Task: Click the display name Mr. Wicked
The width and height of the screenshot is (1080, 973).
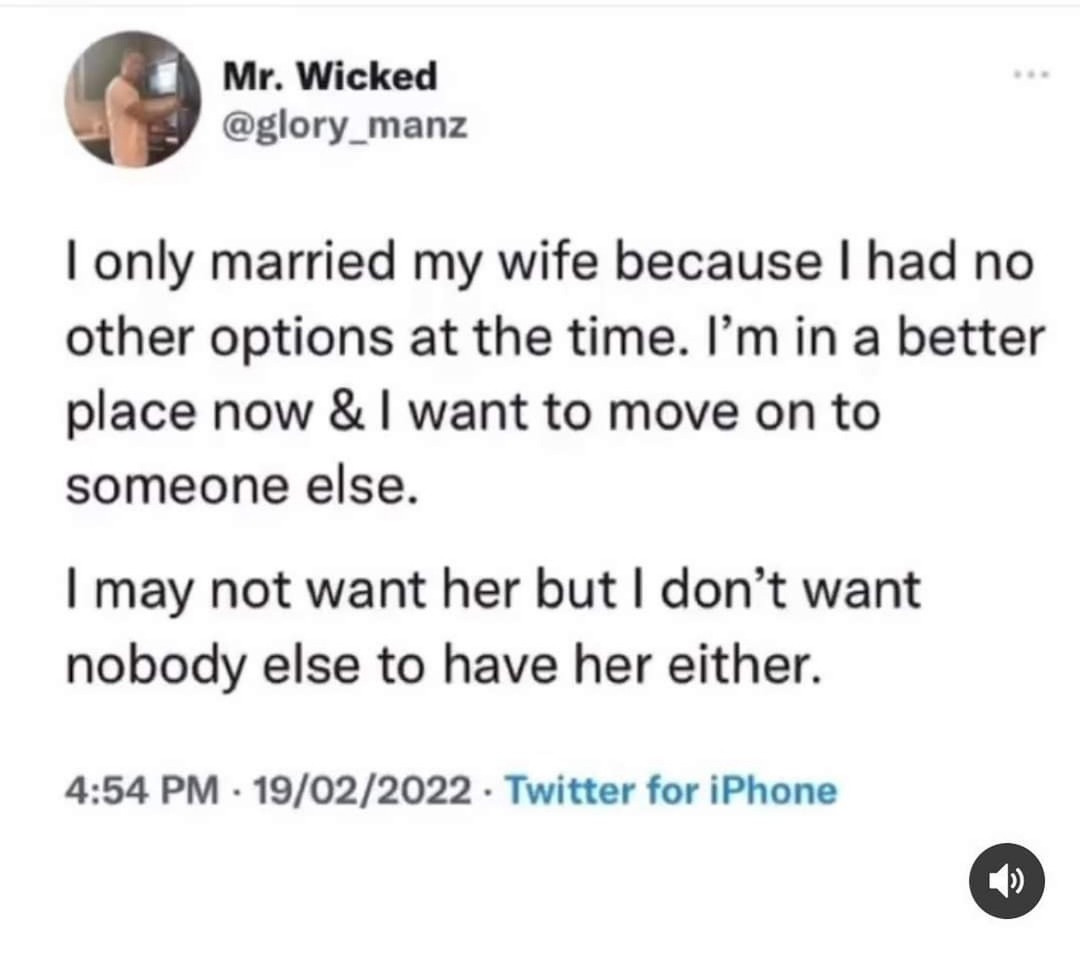Action: pyautogui.click(x=329, y=75)
